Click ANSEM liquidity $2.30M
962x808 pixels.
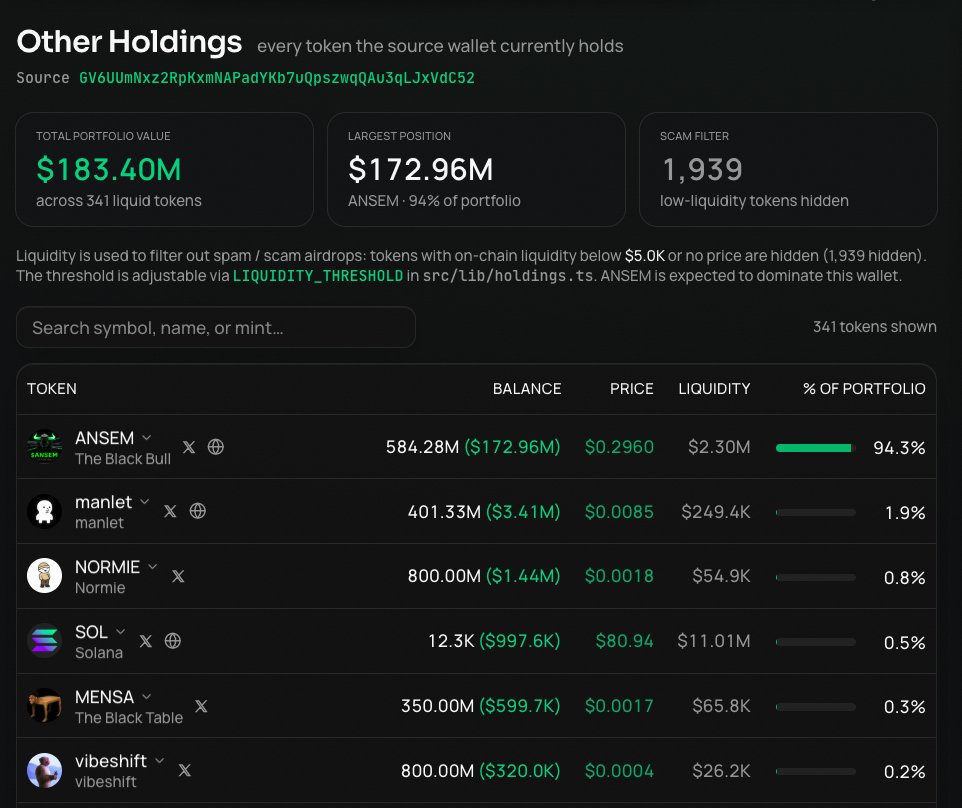tap(719, 447)
